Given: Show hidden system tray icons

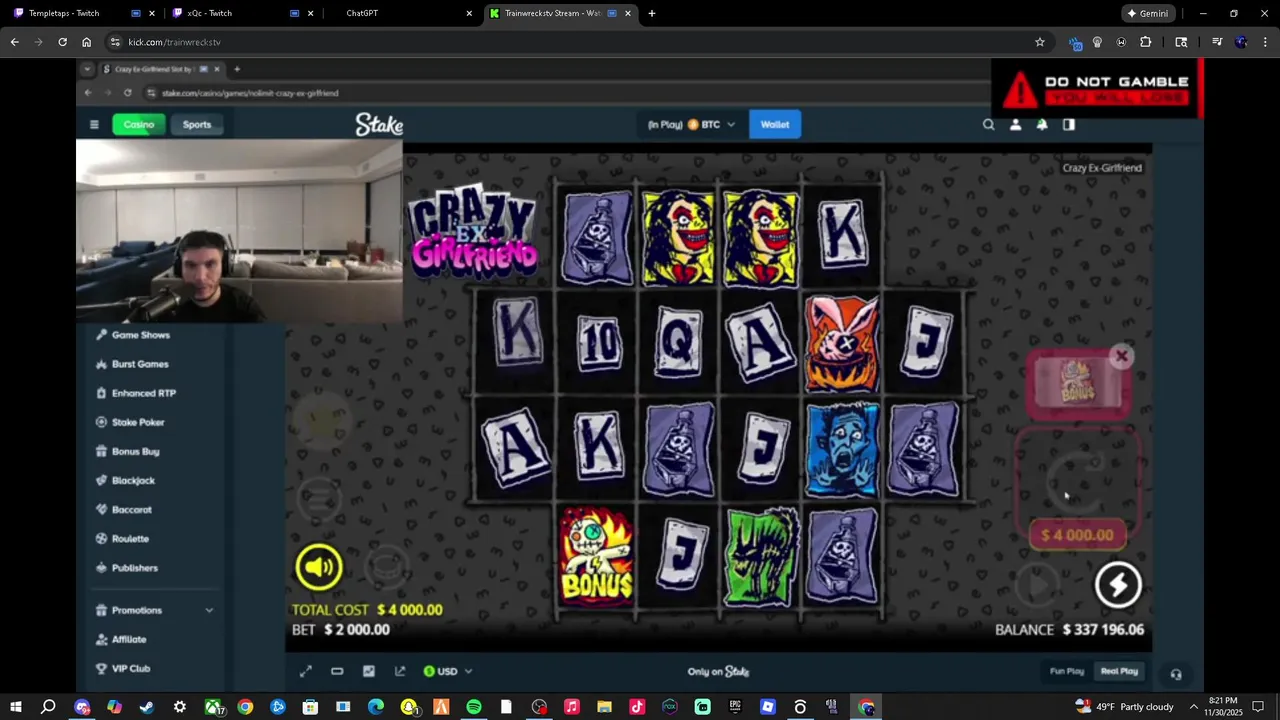Looking at the screenshot, I should click(x=1193, y=707).
